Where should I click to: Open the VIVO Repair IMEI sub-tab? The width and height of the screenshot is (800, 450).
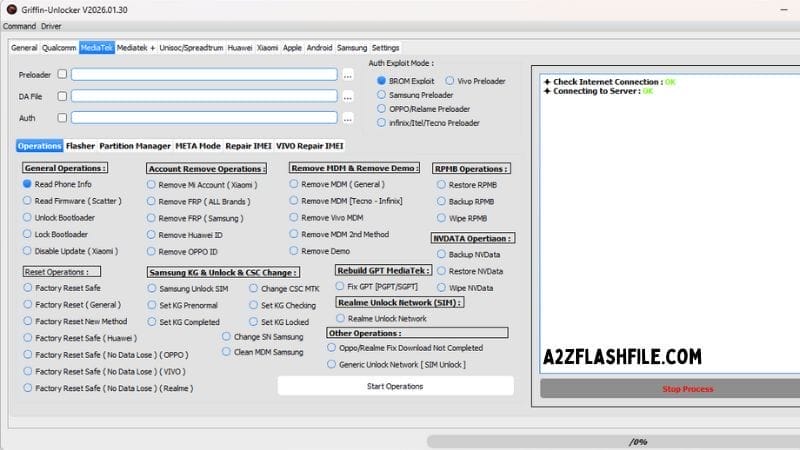pyautogui.click(x=310, y=146)
